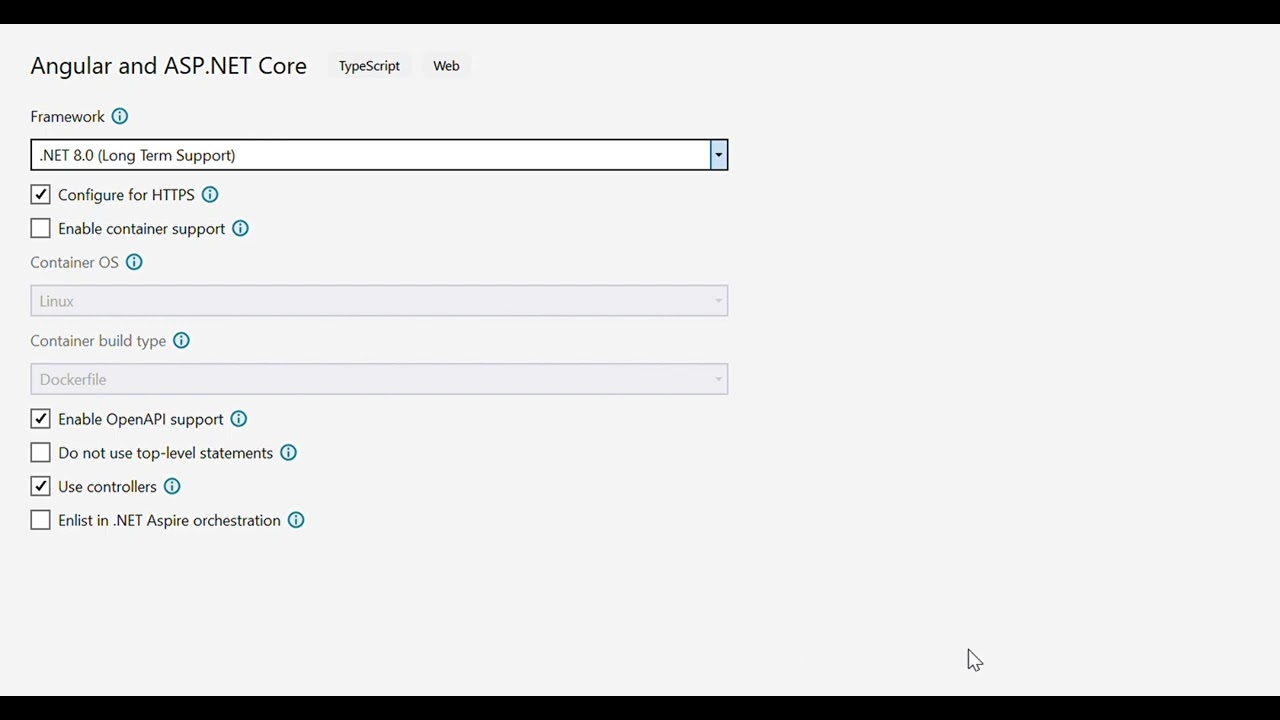Click info icon beside top-level statements option
Image resolution: width=1280 pixels, height=720 pixels.
pos(288,453)
